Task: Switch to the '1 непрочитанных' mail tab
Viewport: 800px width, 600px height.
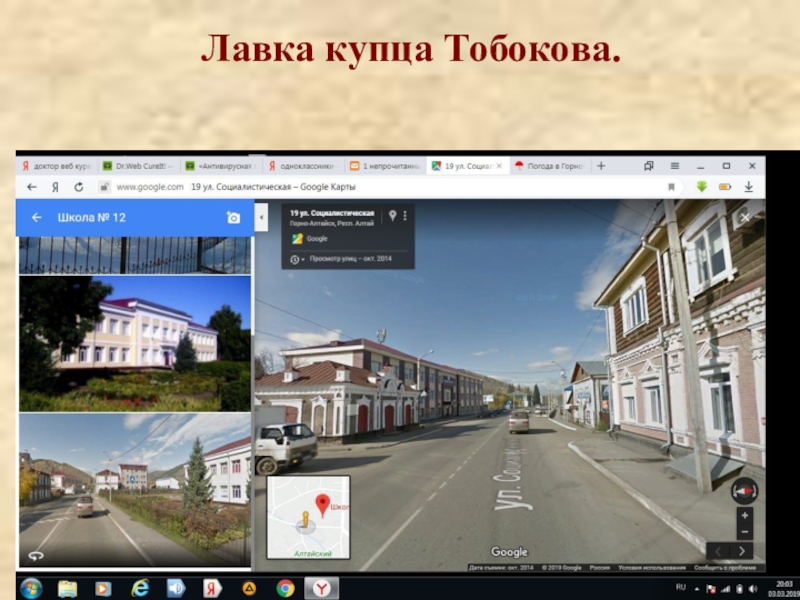Action: (385, 166)
